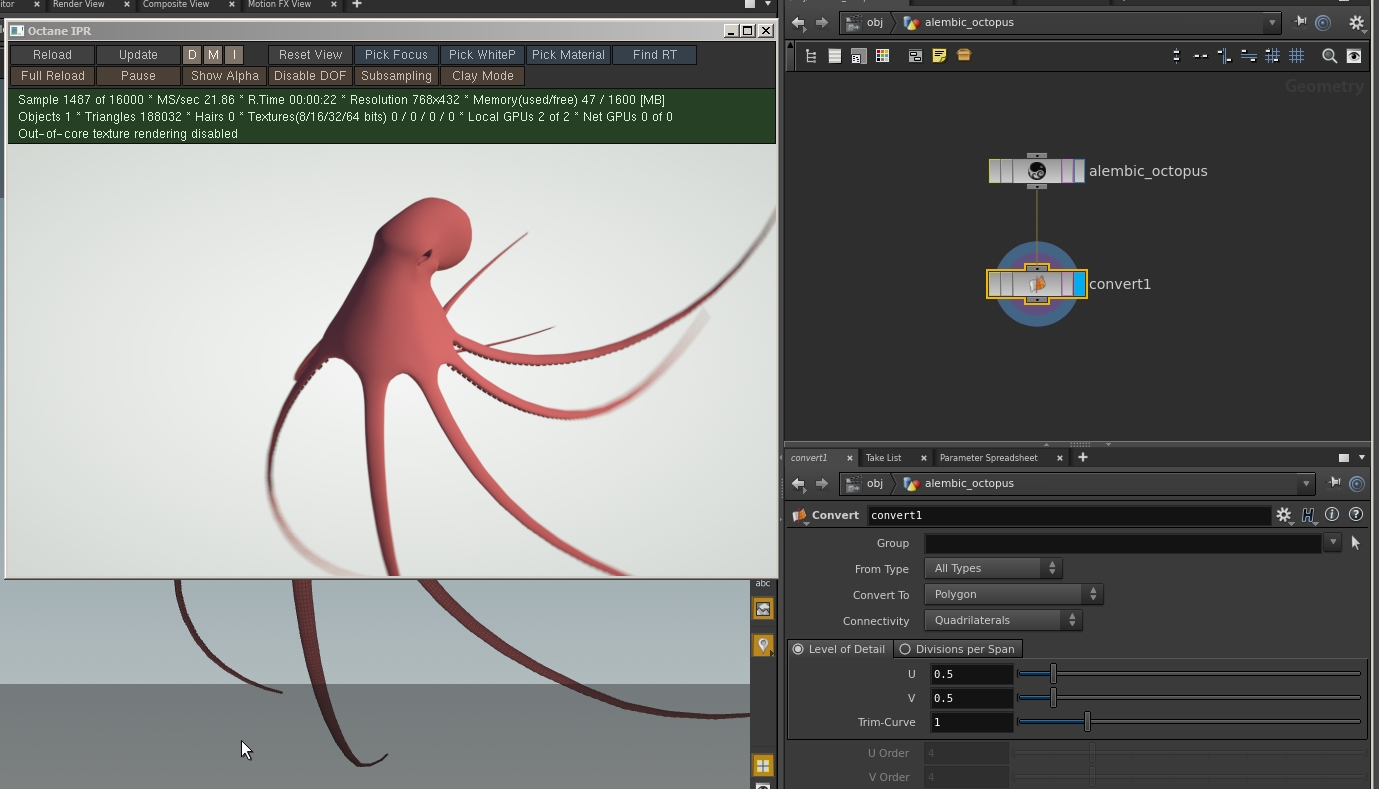Open the From Type dropdown
Viewport: 1379px width, 789px height.
point(993,569)
